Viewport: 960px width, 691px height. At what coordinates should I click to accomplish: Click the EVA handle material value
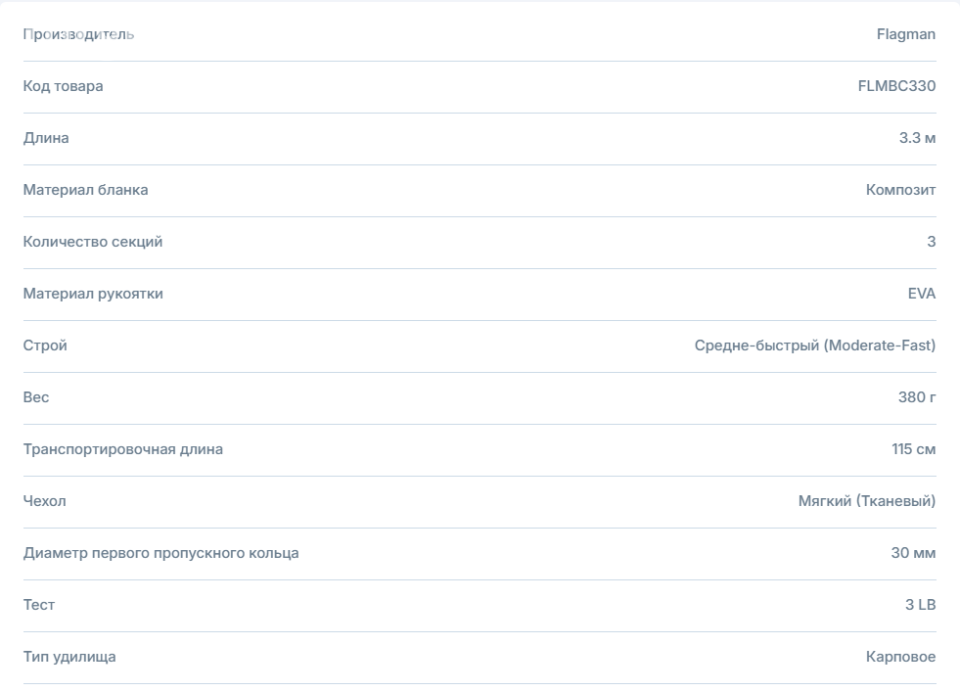[x=921, y=294]
